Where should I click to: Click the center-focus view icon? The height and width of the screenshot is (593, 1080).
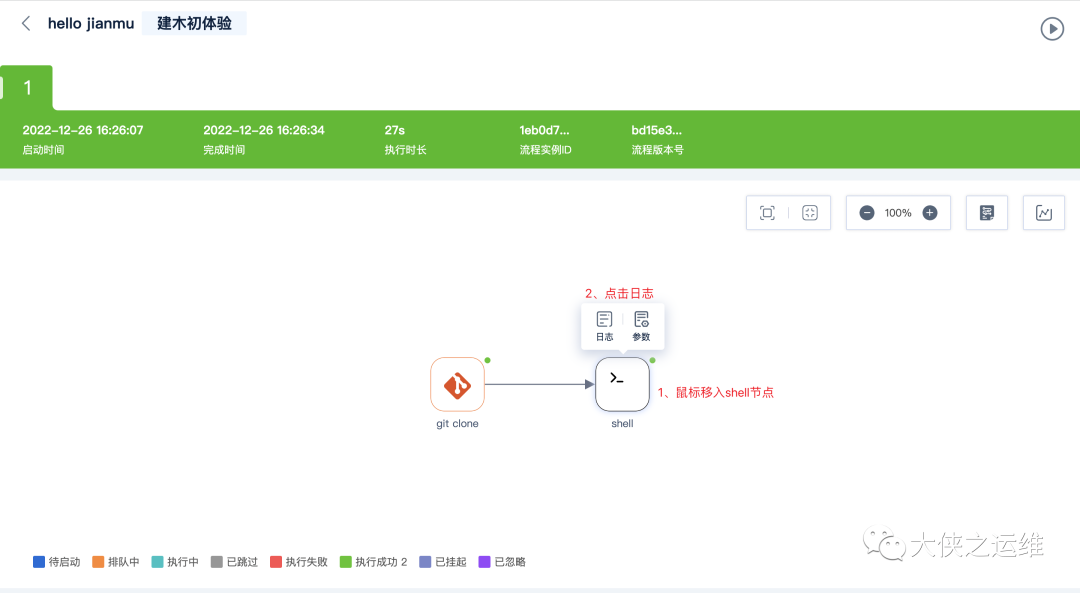810,213
